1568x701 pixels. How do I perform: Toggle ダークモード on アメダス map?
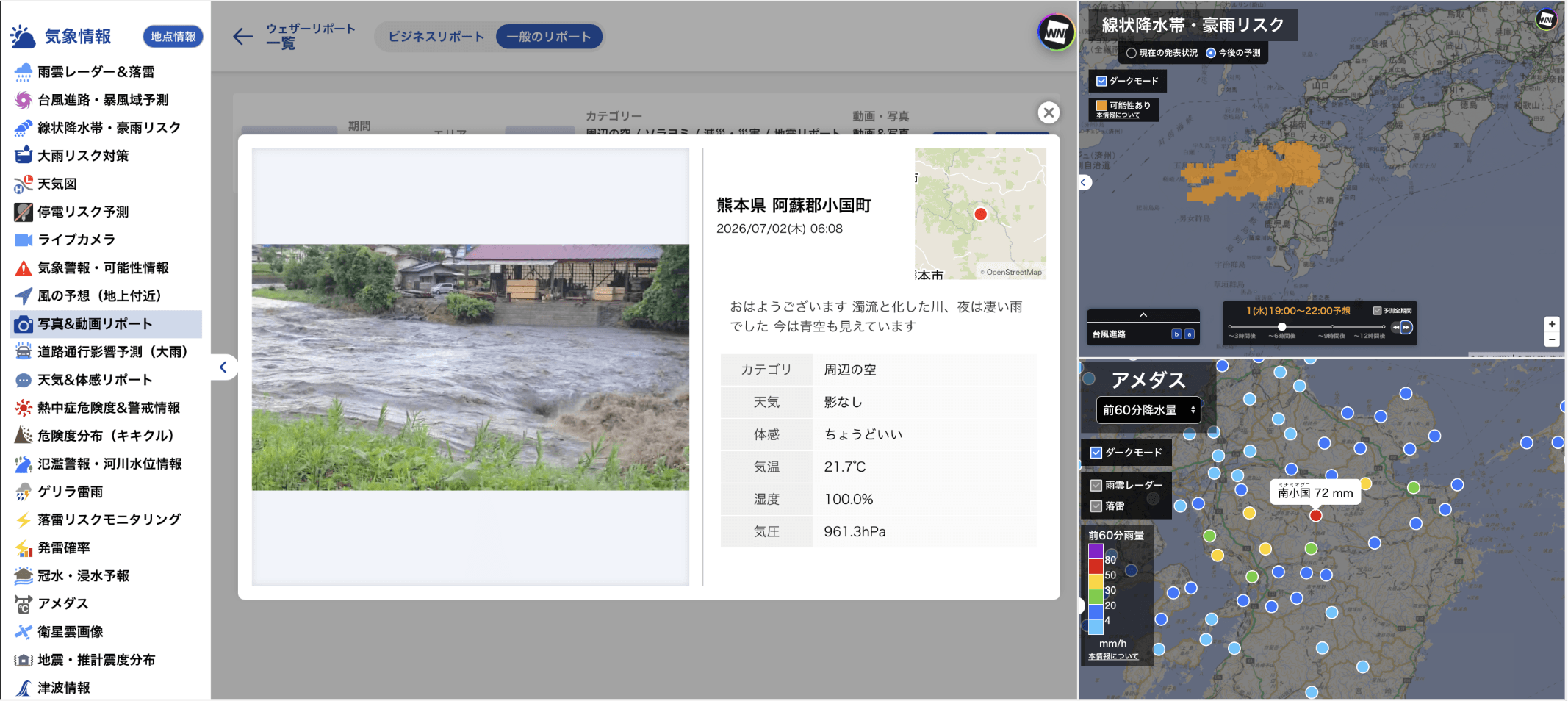point(1096,453)
